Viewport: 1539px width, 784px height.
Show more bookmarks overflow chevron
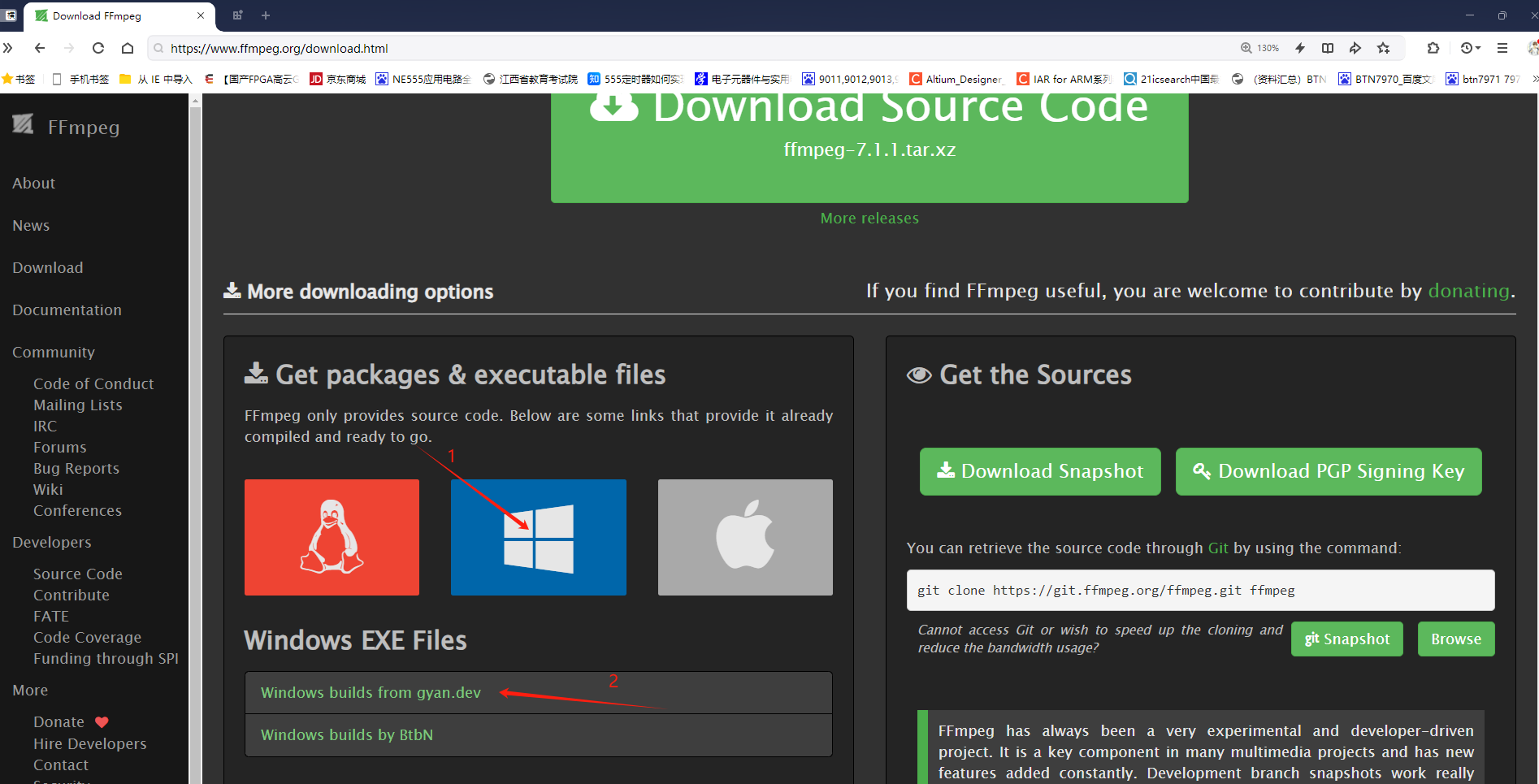[x=1534, y=79]
